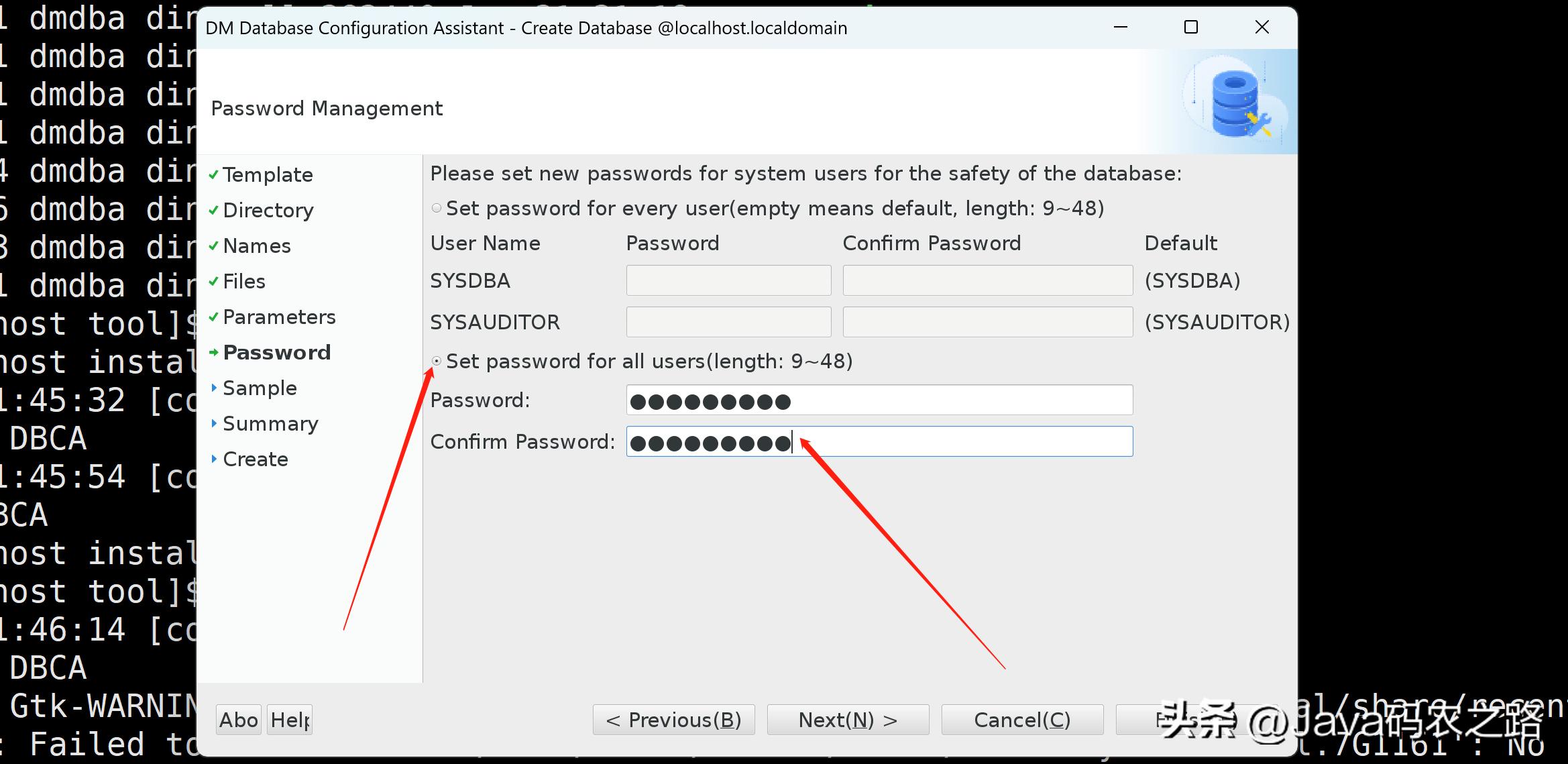Cancel the database creation wizard
The width and height of the screenshot is (1568, 764).
click(x=1022, y=720)
